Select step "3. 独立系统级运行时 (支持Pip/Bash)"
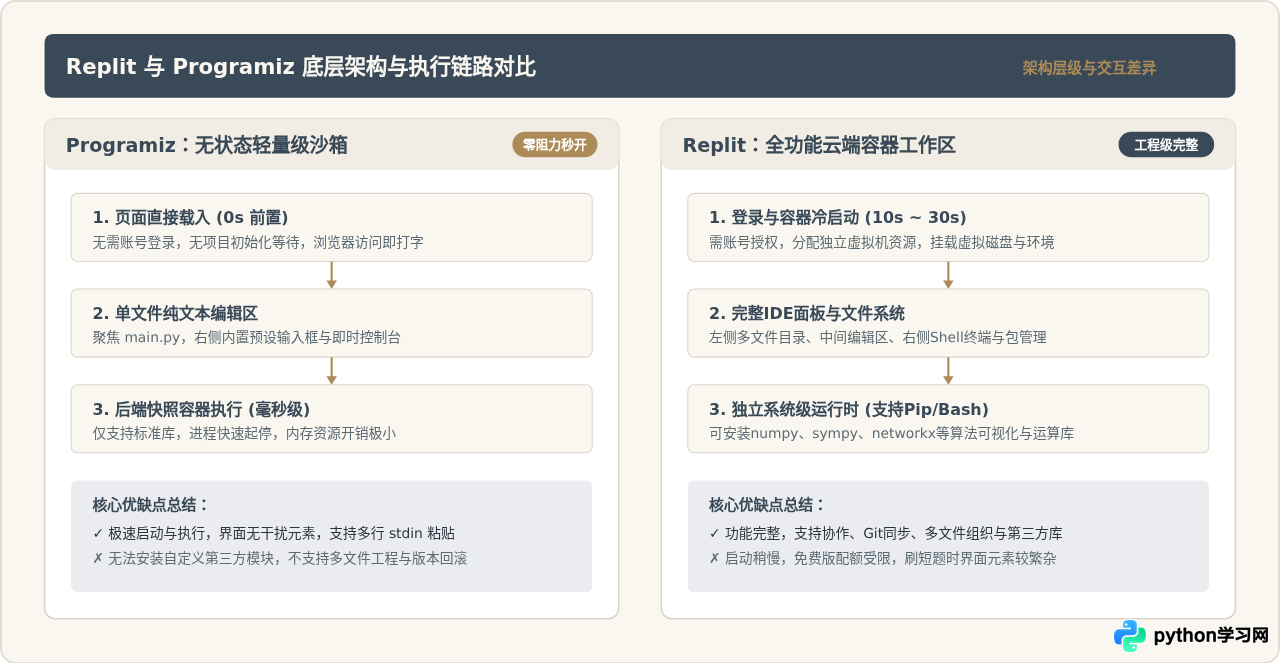The image size is (1280, 664). (x=948, y=419)
